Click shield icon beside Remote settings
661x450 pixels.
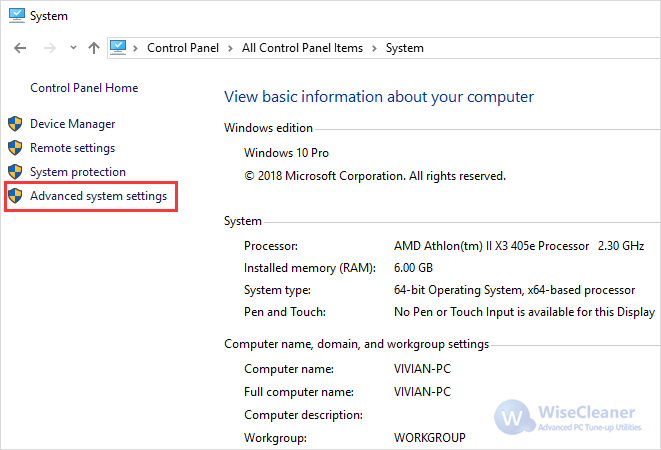coord(15,148)
